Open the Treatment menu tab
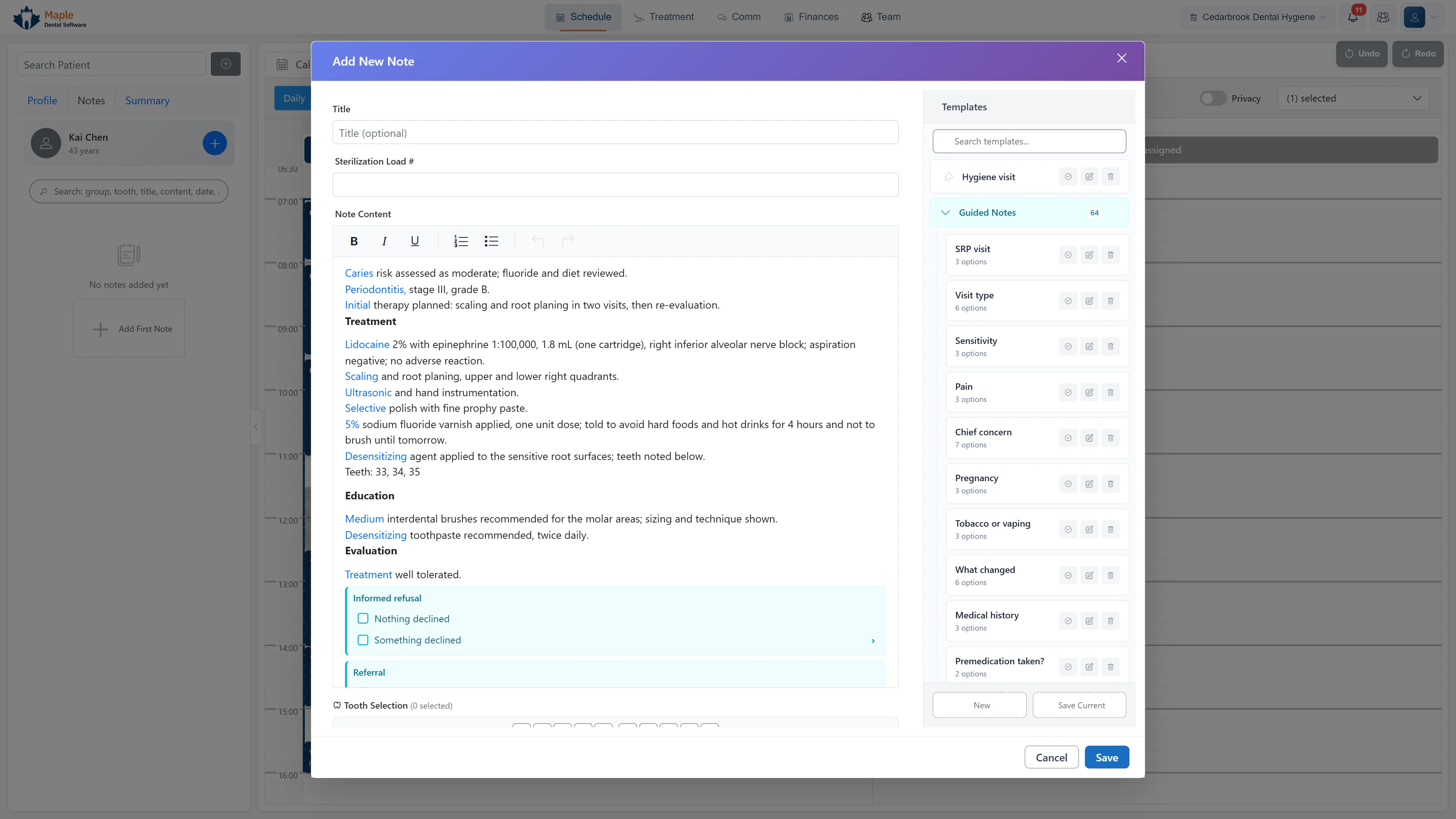1456x819 pixels. point(664,17)
